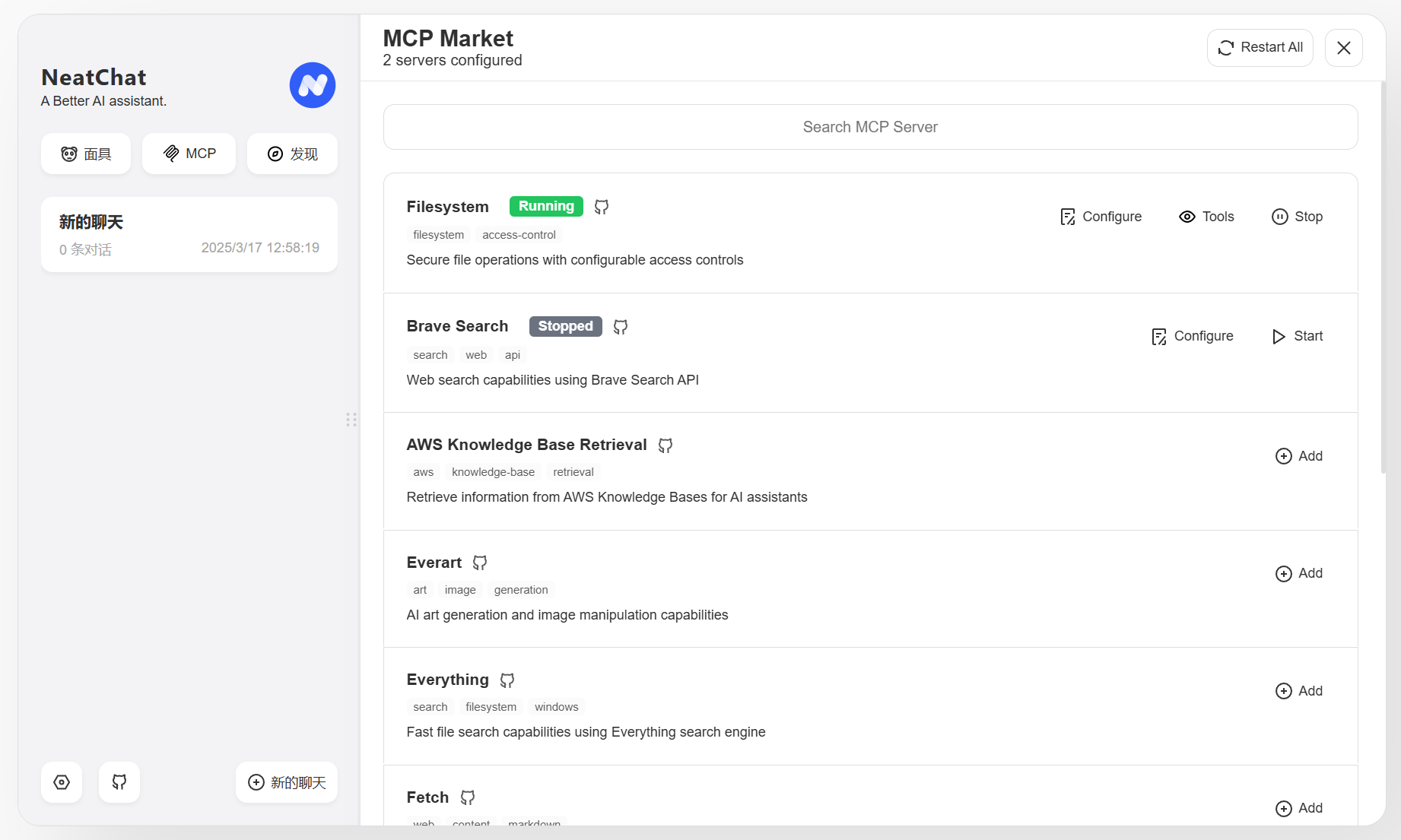The height and width of the screenshot is (840, 1401).
Task: Open Brave Search GitHub repository icon
Action: tap(621, 327)
